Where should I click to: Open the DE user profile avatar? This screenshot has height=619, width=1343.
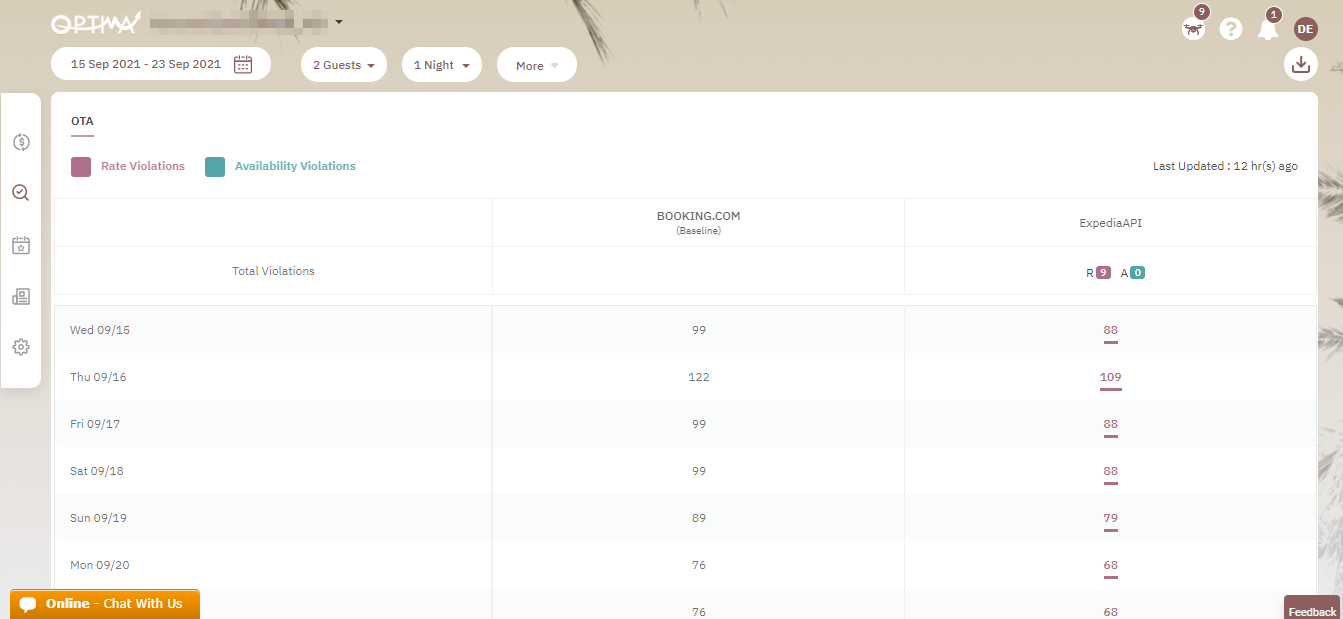pos(1305,29)
